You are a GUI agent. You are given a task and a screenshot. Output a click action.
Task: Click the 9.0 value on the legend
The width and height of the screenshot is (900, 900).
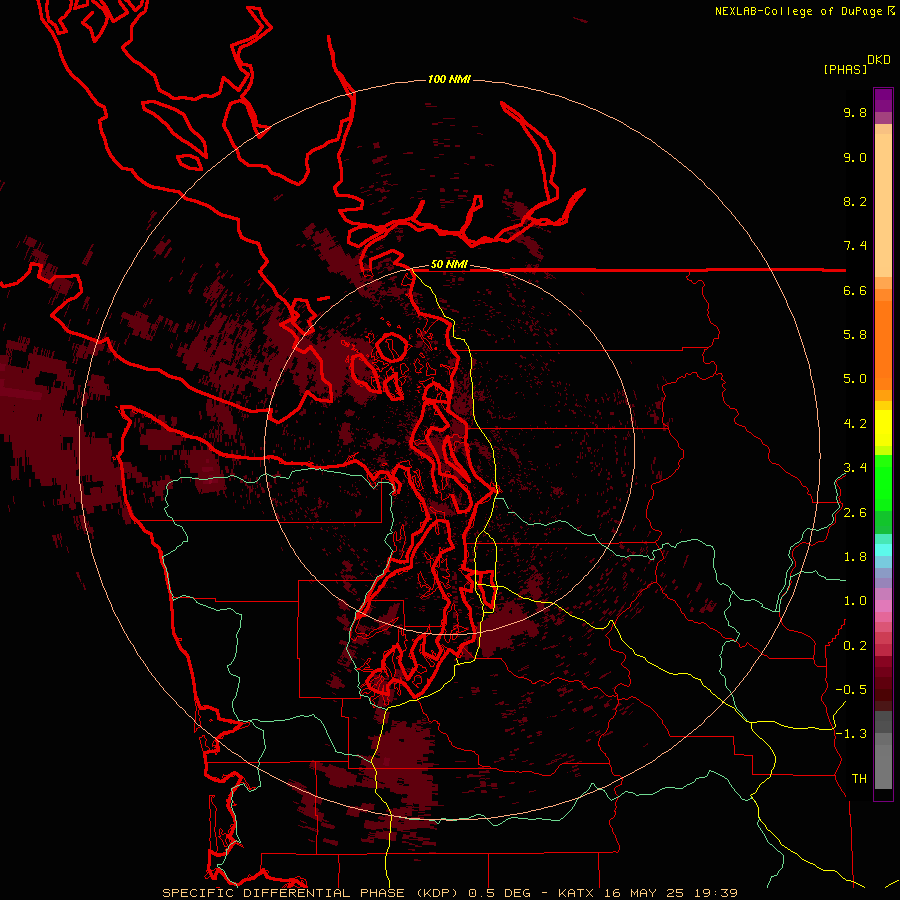tap(855, 157)
